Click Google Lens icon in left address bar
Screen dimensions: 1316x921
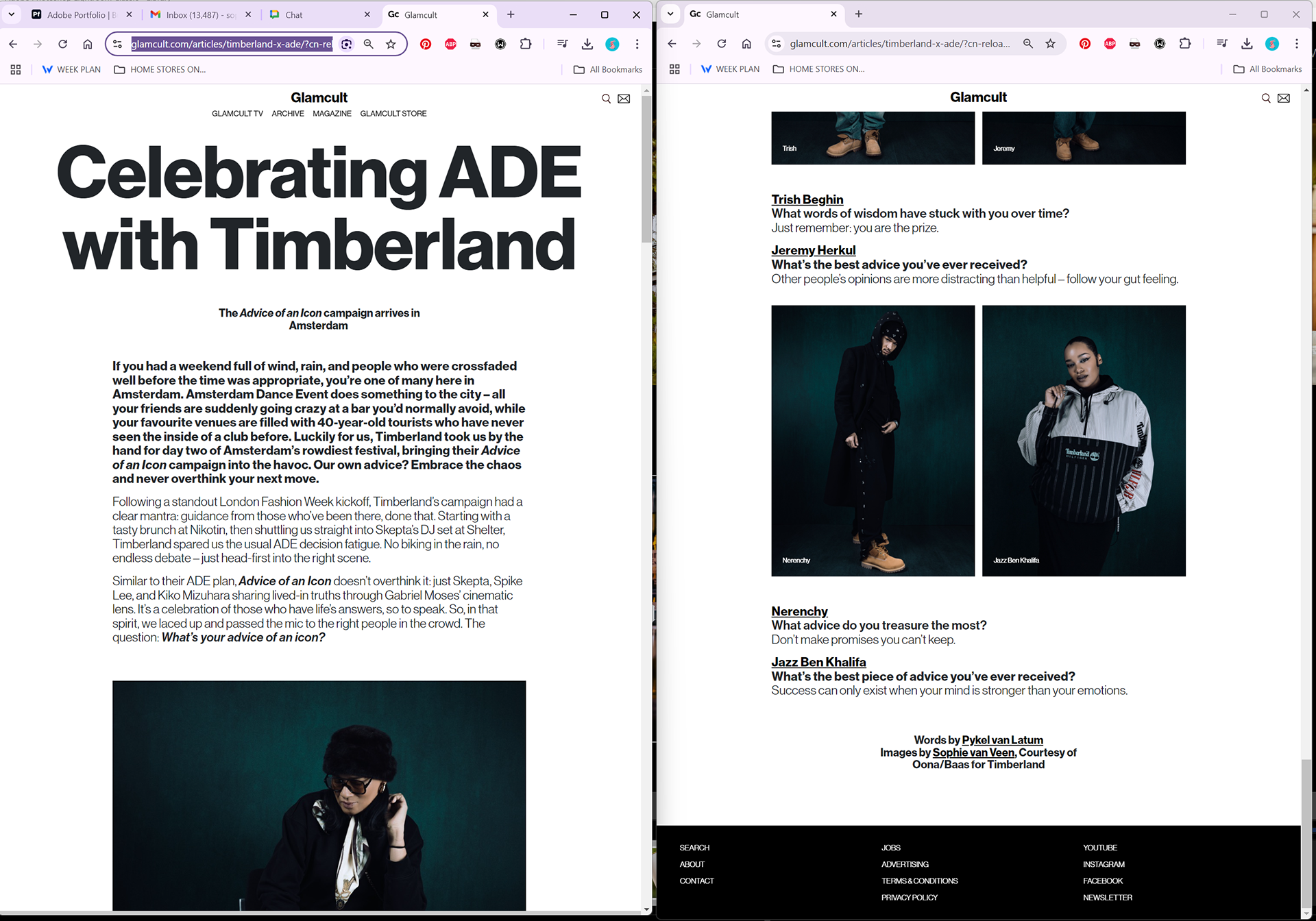pyautogui.click(x=347, y=44)
